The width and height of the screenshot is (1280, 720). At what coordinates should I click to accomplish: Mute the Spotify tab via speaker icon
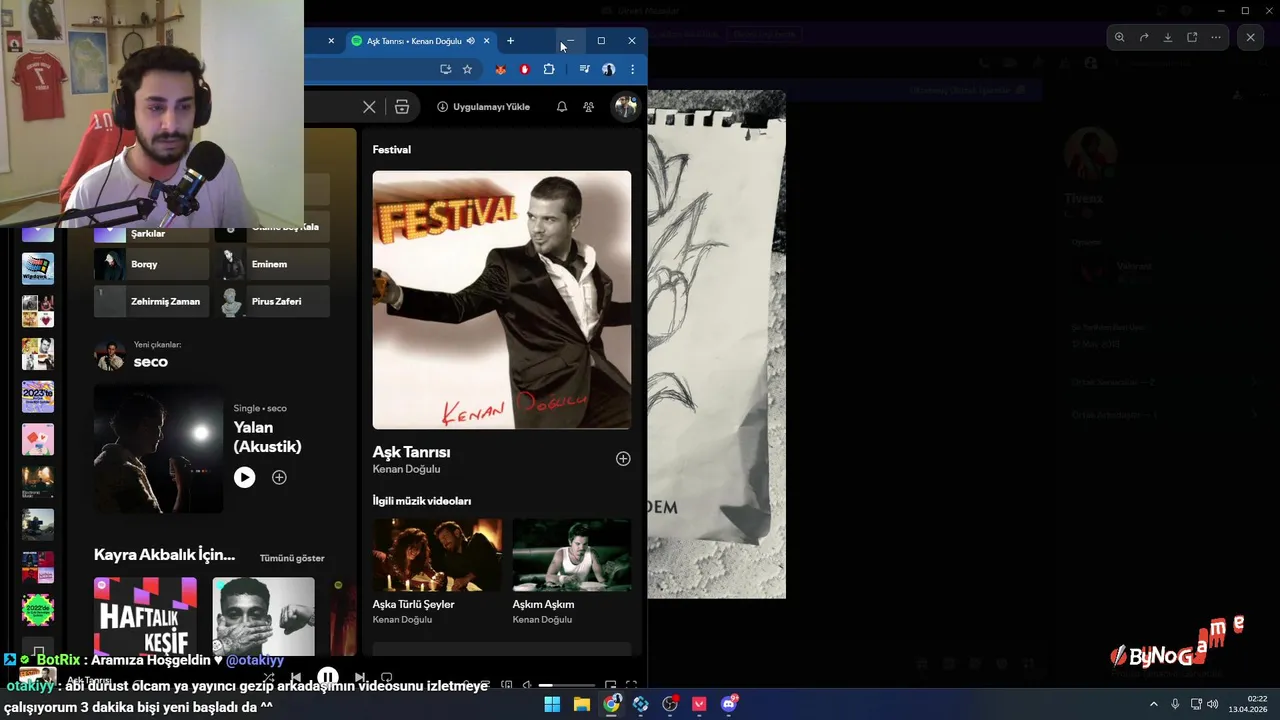tap(471, 41)
